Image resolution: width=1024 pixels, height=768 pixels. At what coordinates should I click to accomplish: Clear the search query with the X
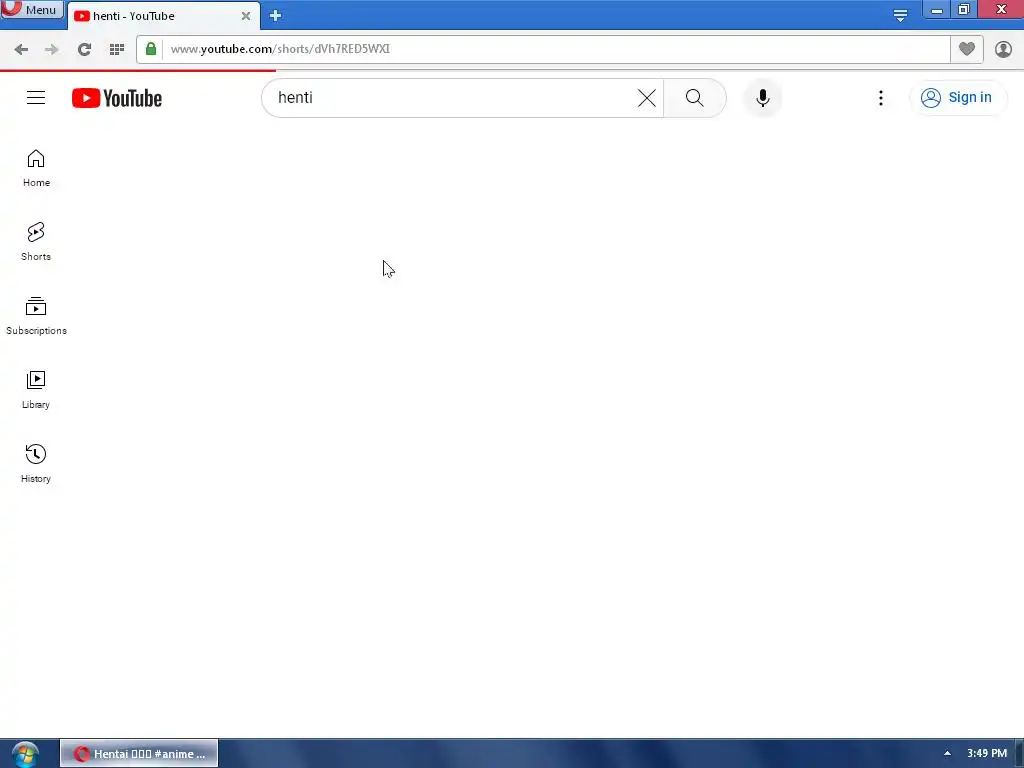(647, 98)
